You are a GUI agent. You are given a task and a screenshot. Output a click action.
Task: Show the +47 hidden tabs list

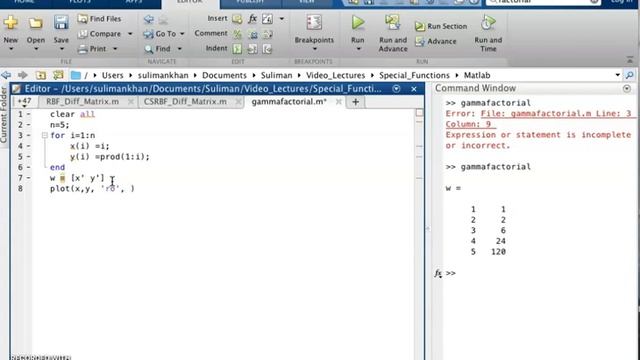(x=24, y=101)
